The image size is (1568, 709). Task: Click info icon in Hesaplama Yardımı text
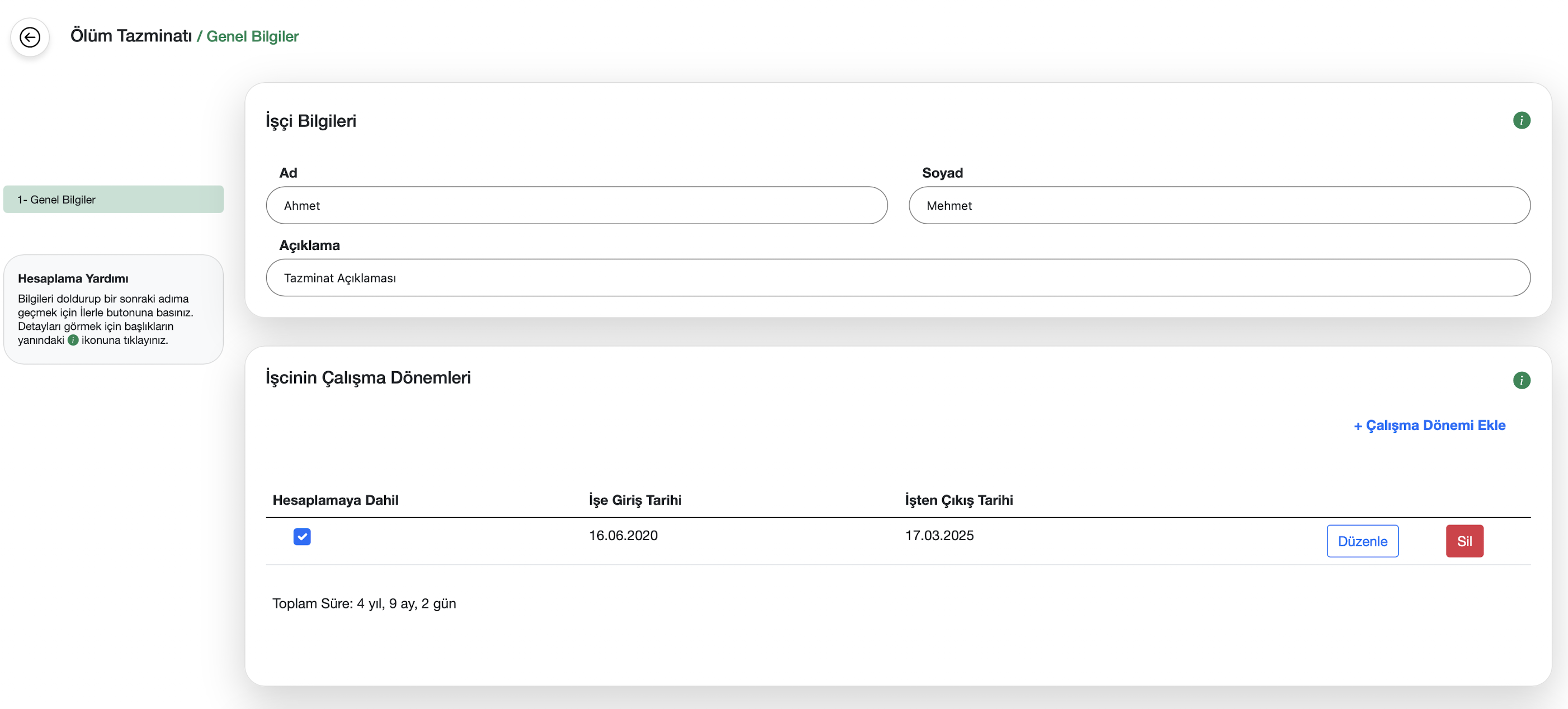click(73, 340)
